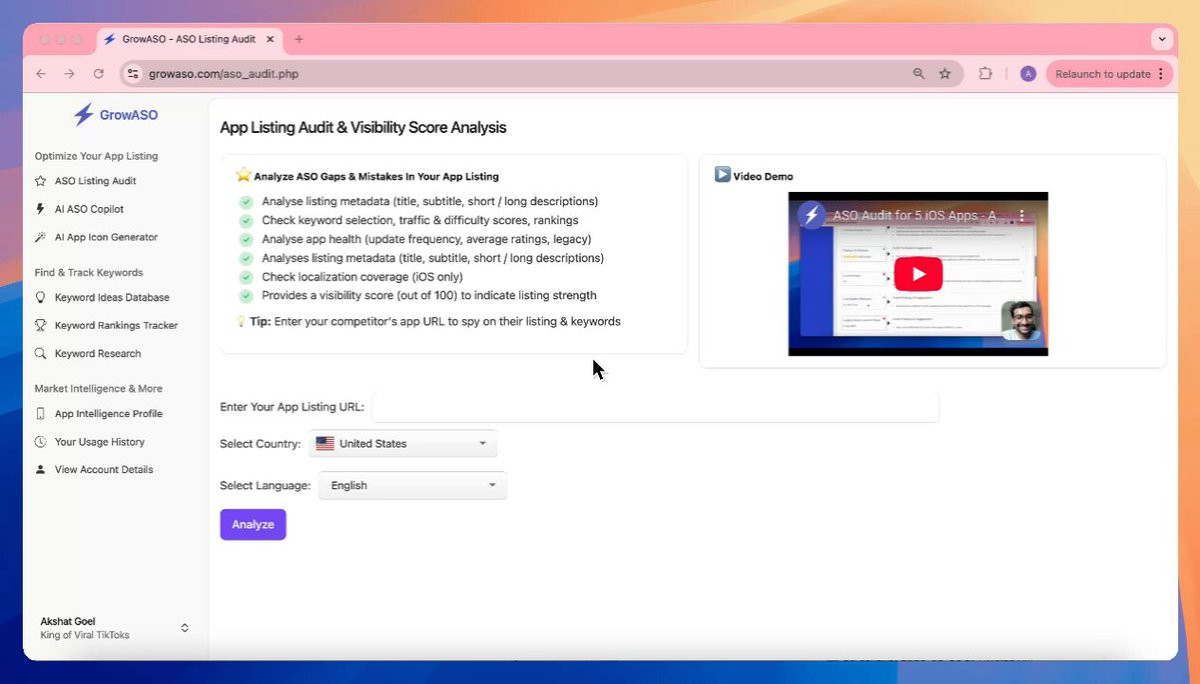This screenshot has height=684, width=1200.
Task: Click the Market Intelligence & More heading
Action: 98,388
